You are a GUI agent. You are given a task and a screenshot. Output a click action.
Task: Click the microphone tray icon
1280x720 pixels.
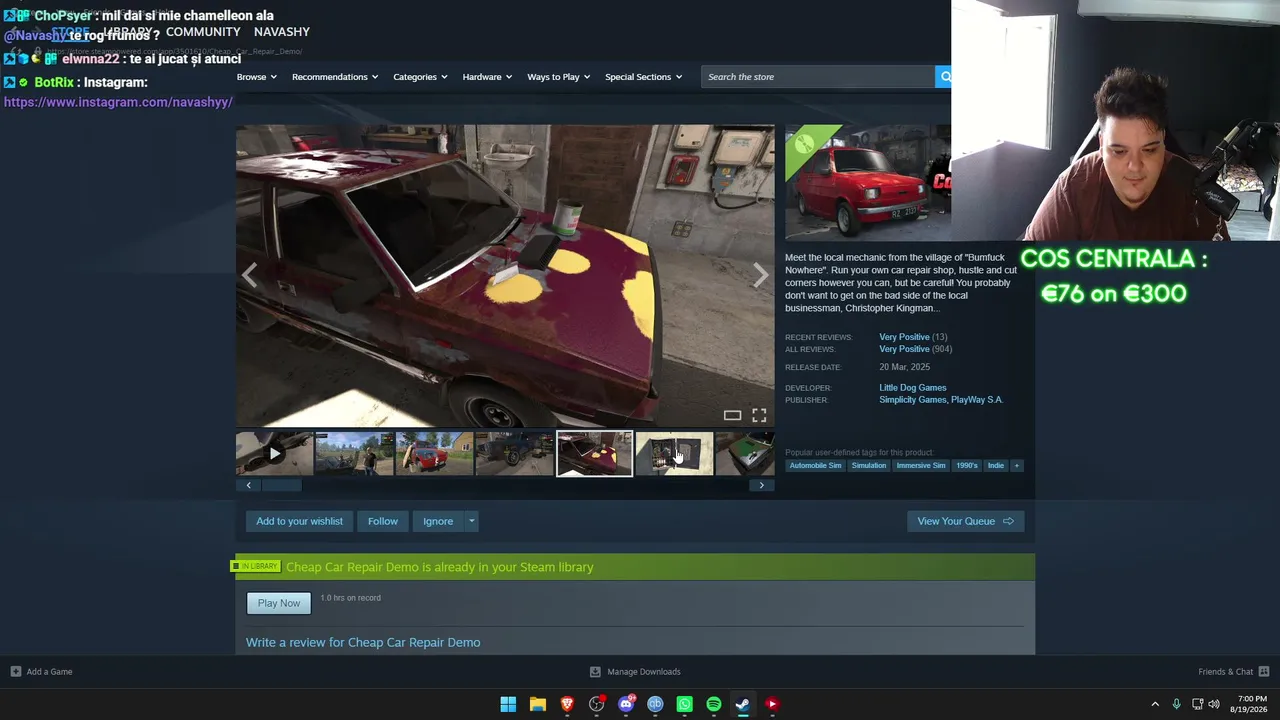click(1176, 704)
